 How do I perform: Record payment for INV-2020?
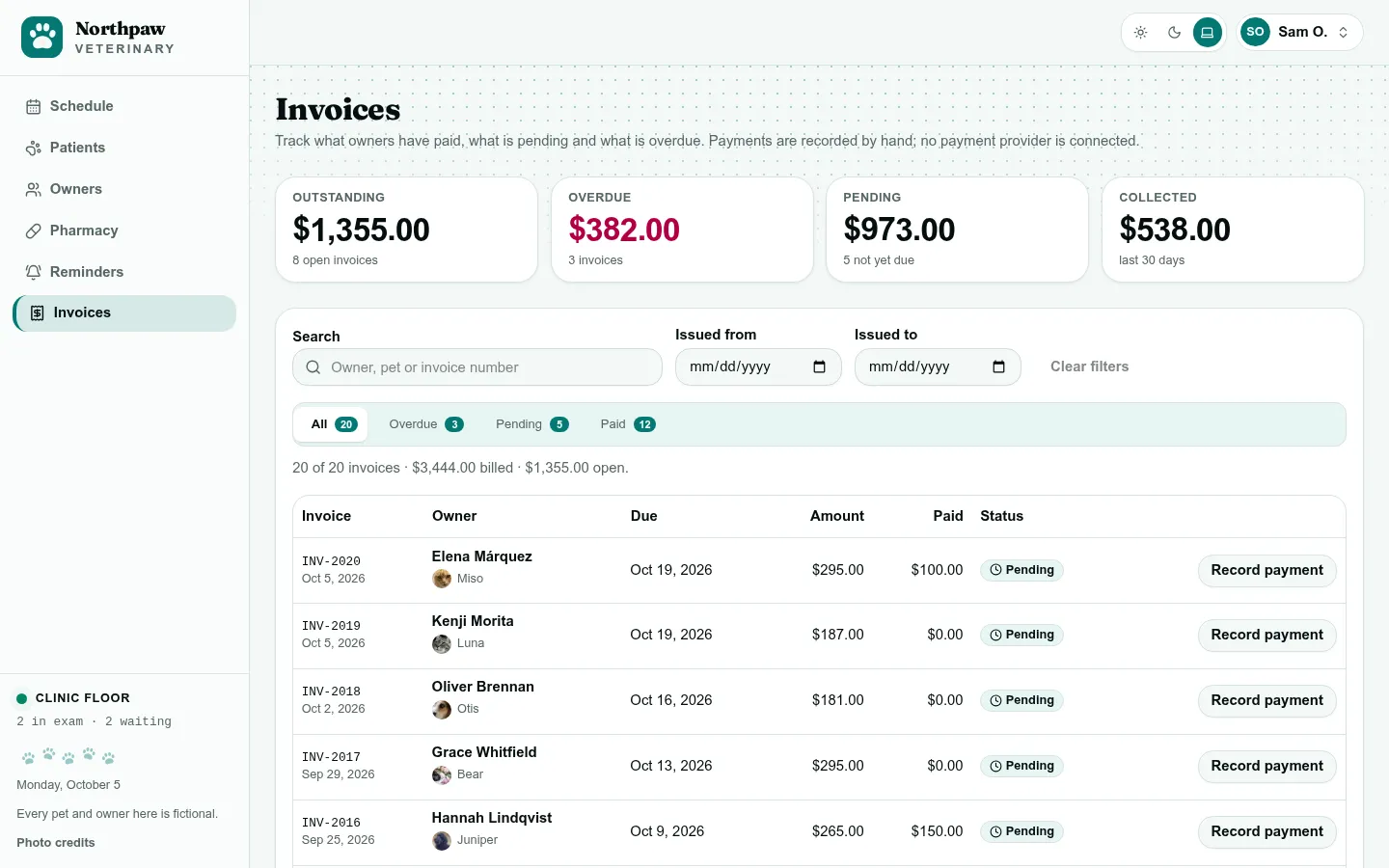point(1266,570)
